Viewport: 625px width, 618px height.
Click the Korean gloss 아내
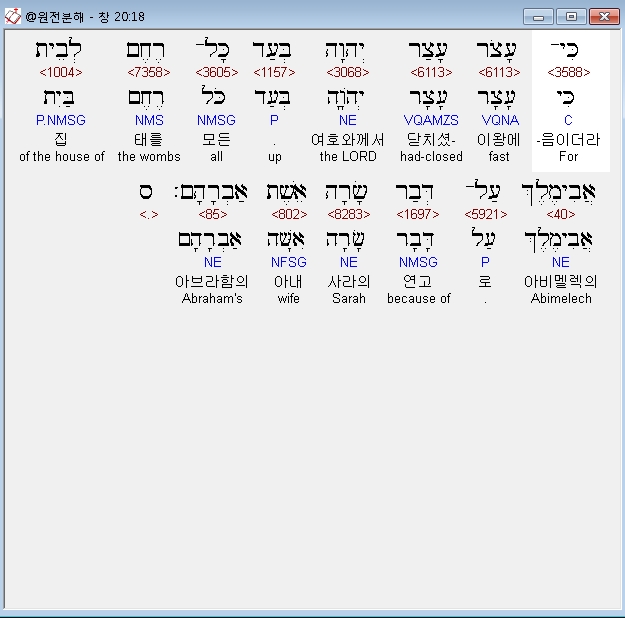288,281
